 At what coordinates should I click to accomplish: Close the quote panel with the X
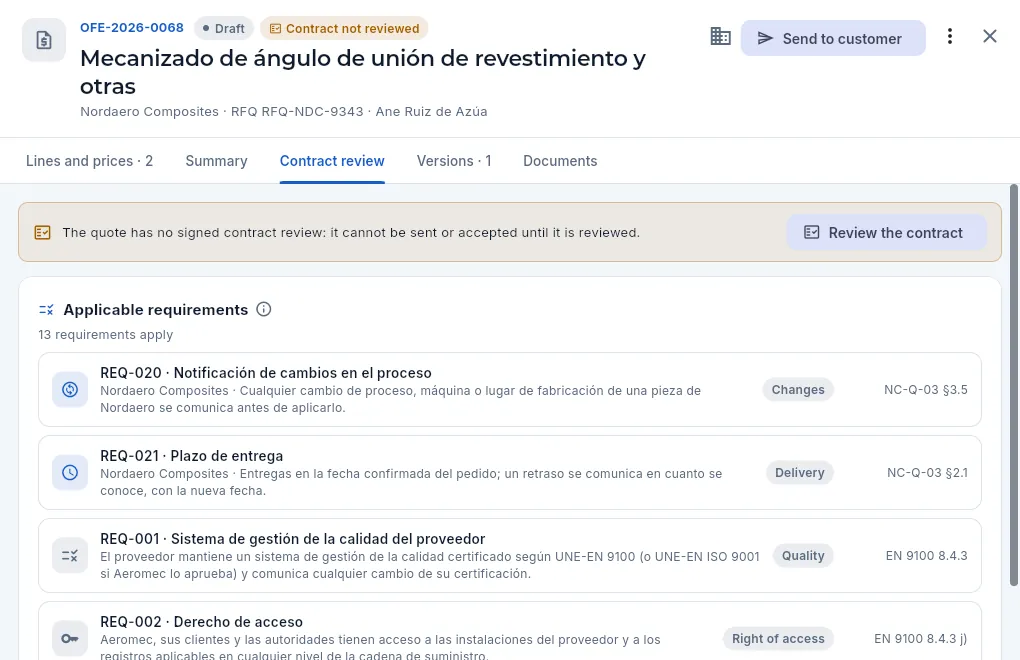(989, 36)
